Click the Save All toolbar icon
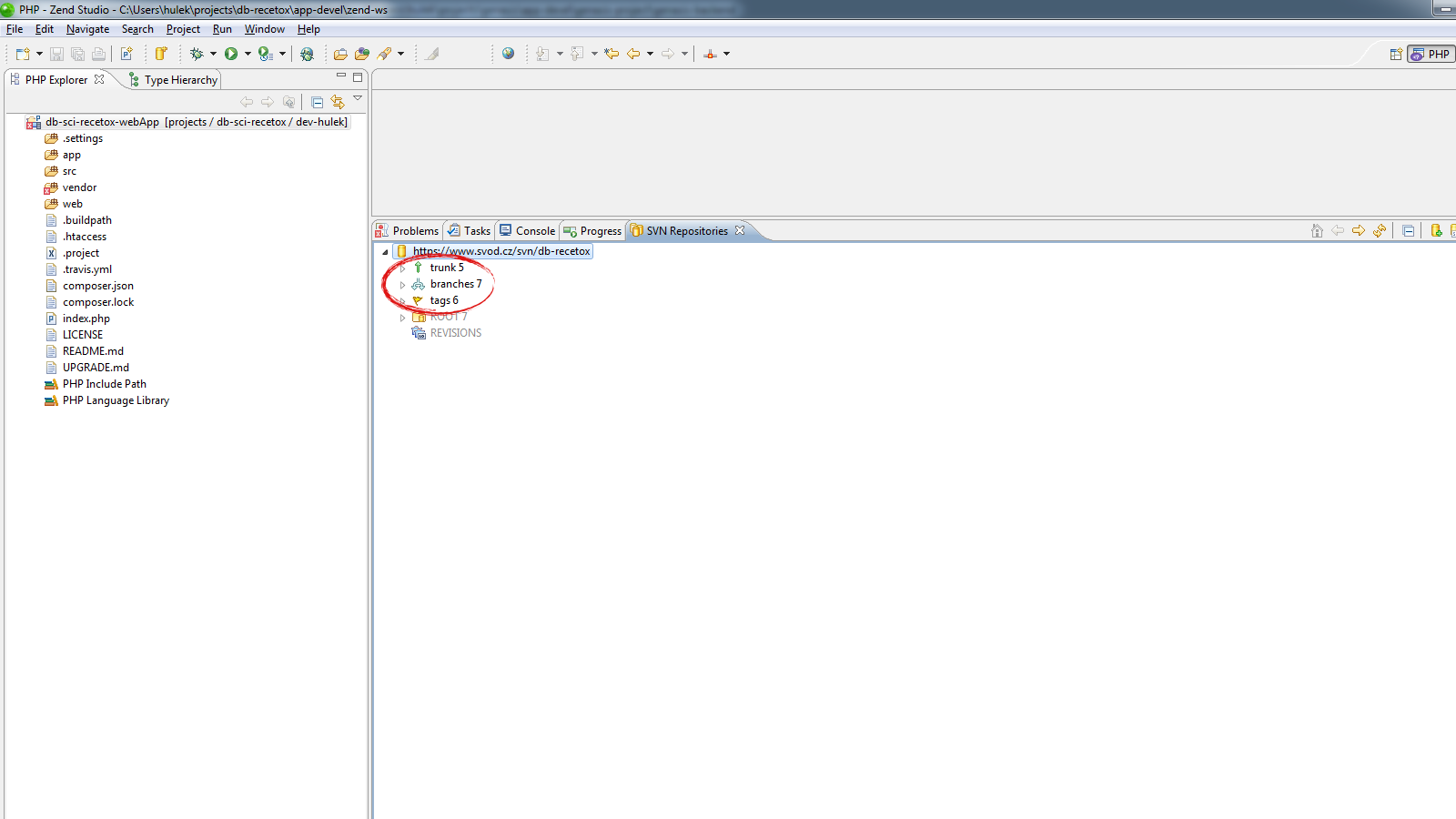The image size is (1456, 819). click(x=77, y=54)
